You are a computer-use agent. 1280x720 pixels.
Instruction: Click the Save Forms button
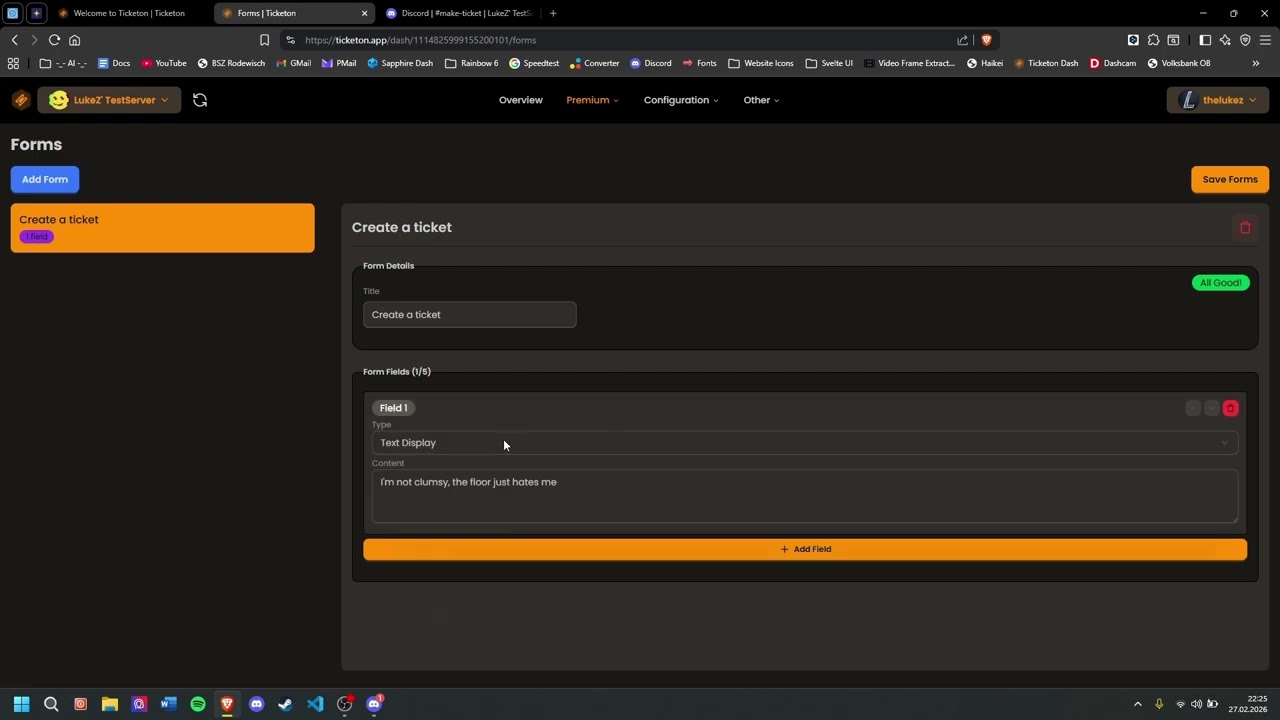click(x=1230, y=179)
